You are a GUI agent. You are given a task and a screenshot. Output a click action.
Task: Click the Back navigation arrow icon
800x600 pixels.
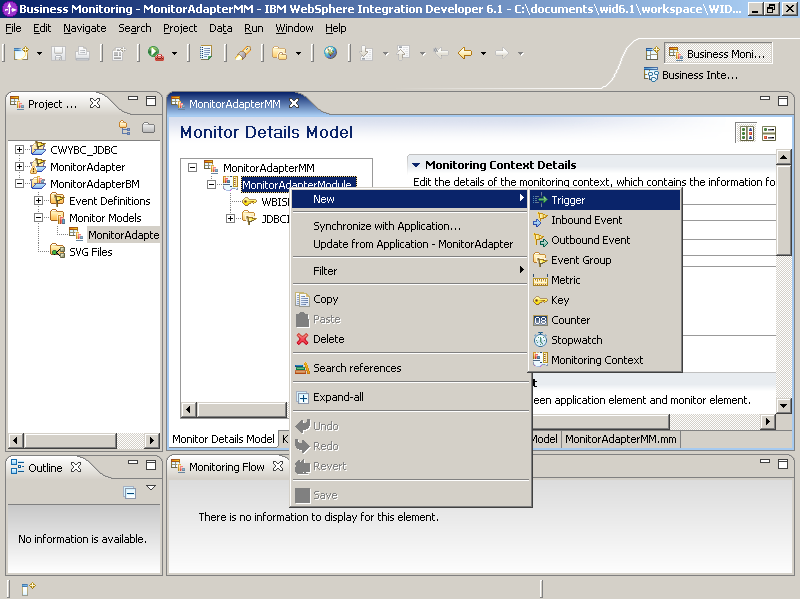click(465, 53)
